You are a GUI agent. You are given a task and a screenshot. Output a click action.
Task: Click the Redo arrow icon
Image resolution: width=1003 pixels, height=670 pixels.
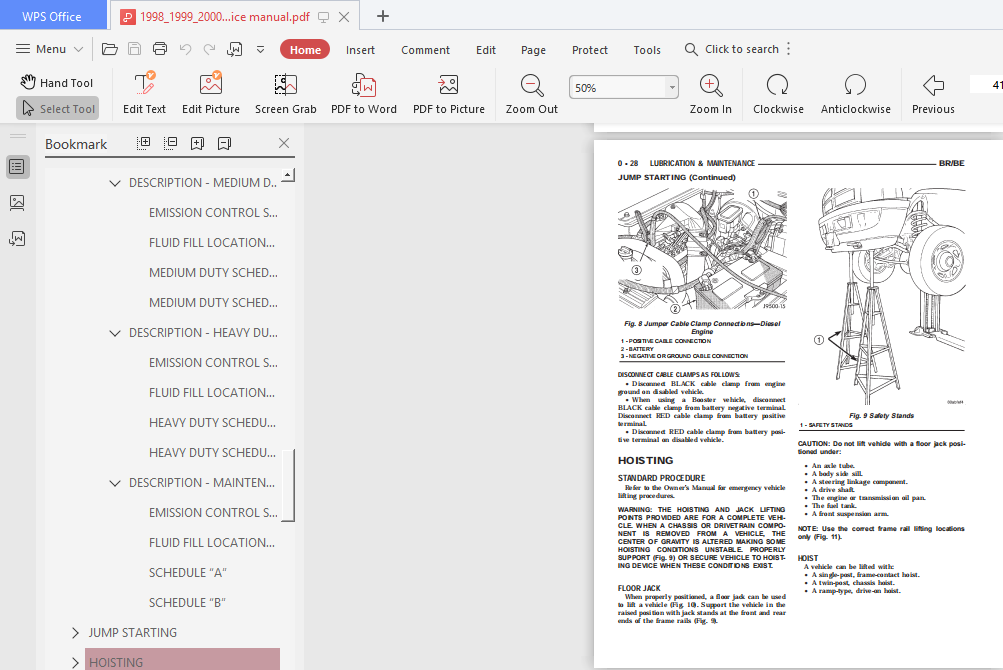pyautogui.click(x=209, y=49)
